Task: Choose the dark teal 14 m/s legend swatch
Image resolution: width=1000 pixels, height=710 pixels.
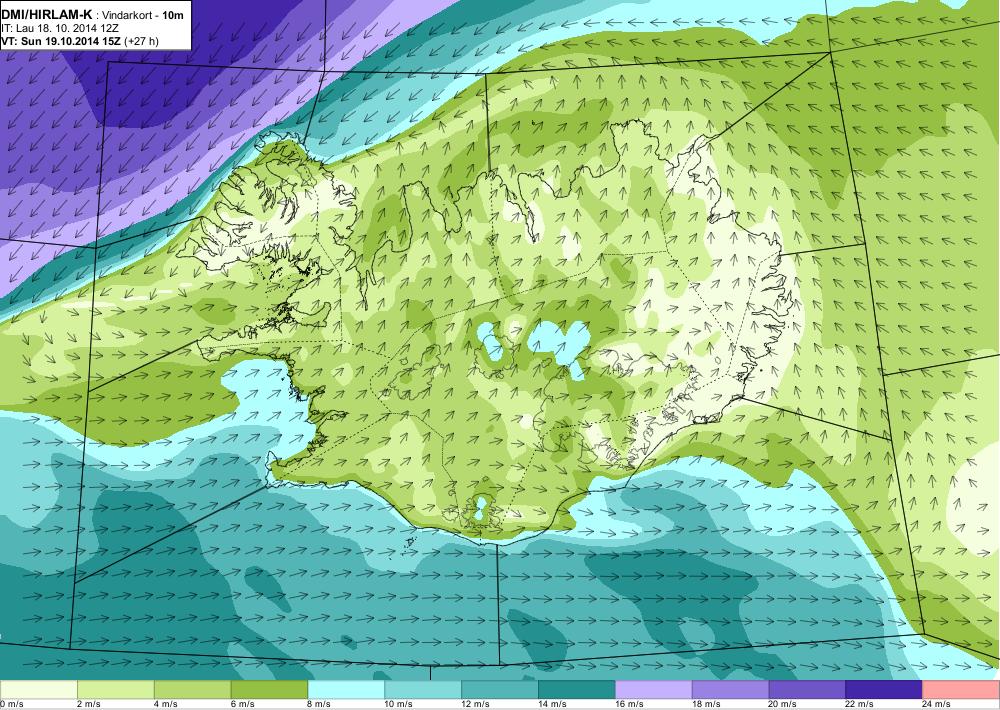Action: tap(577, 690)
